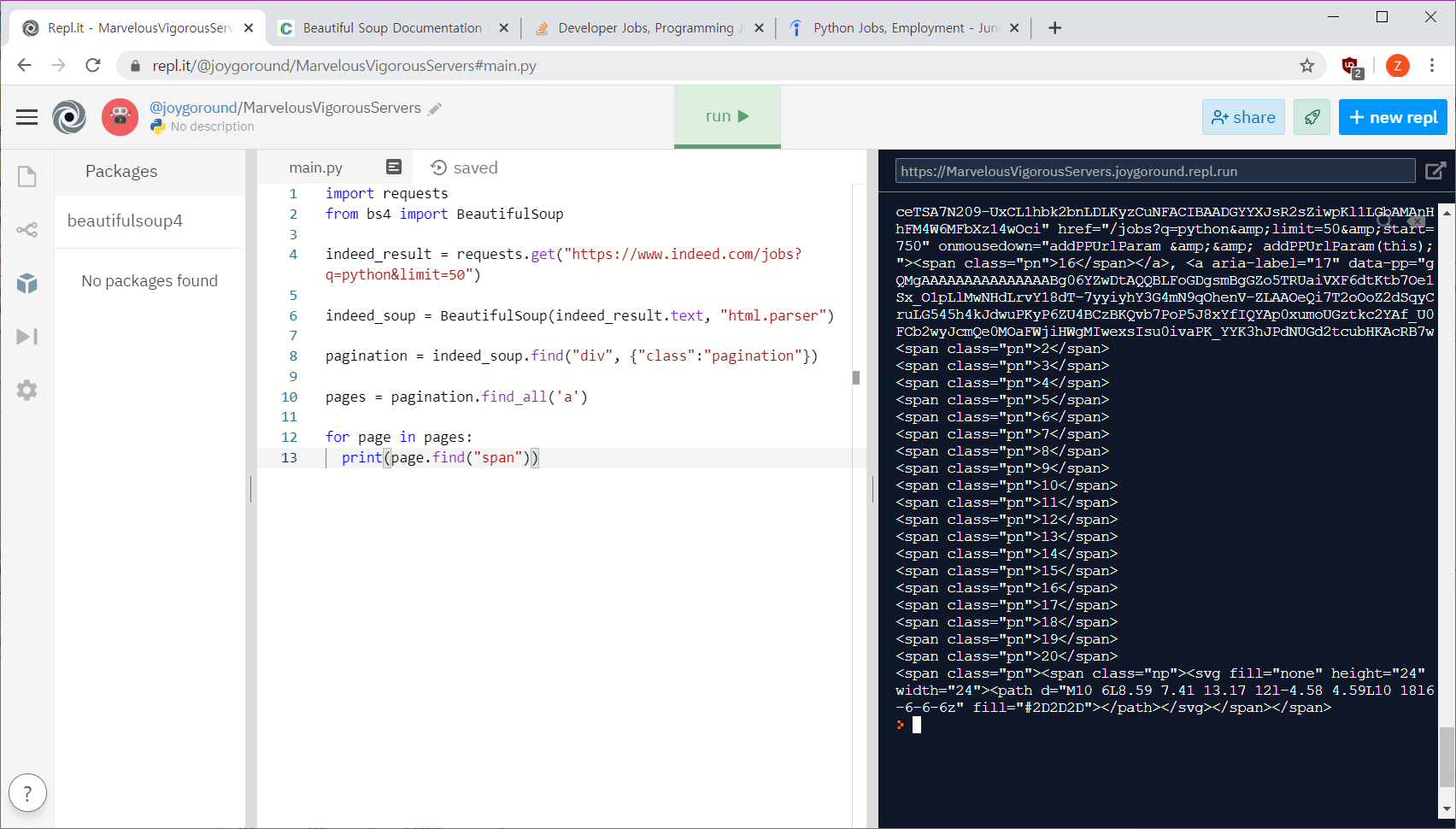The image size is (1456, 829).
Task: Close the Developer Jobs tab
Action: pos(759,28)
